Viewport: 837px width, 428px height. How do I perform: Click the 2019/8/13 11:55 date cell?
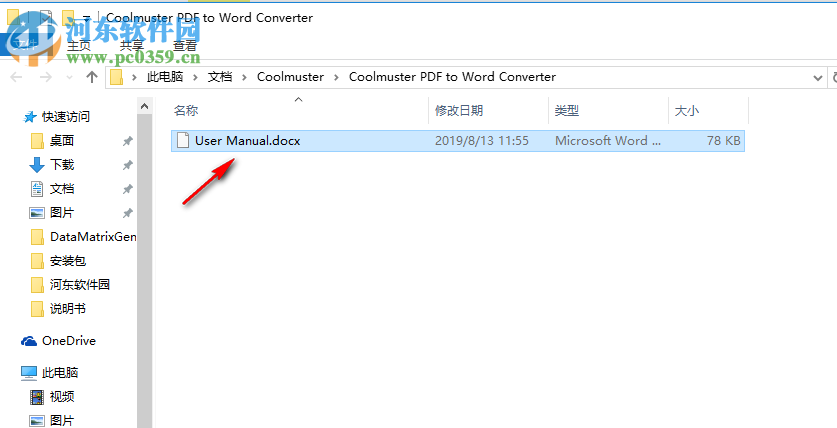click(x=481, y=141)
